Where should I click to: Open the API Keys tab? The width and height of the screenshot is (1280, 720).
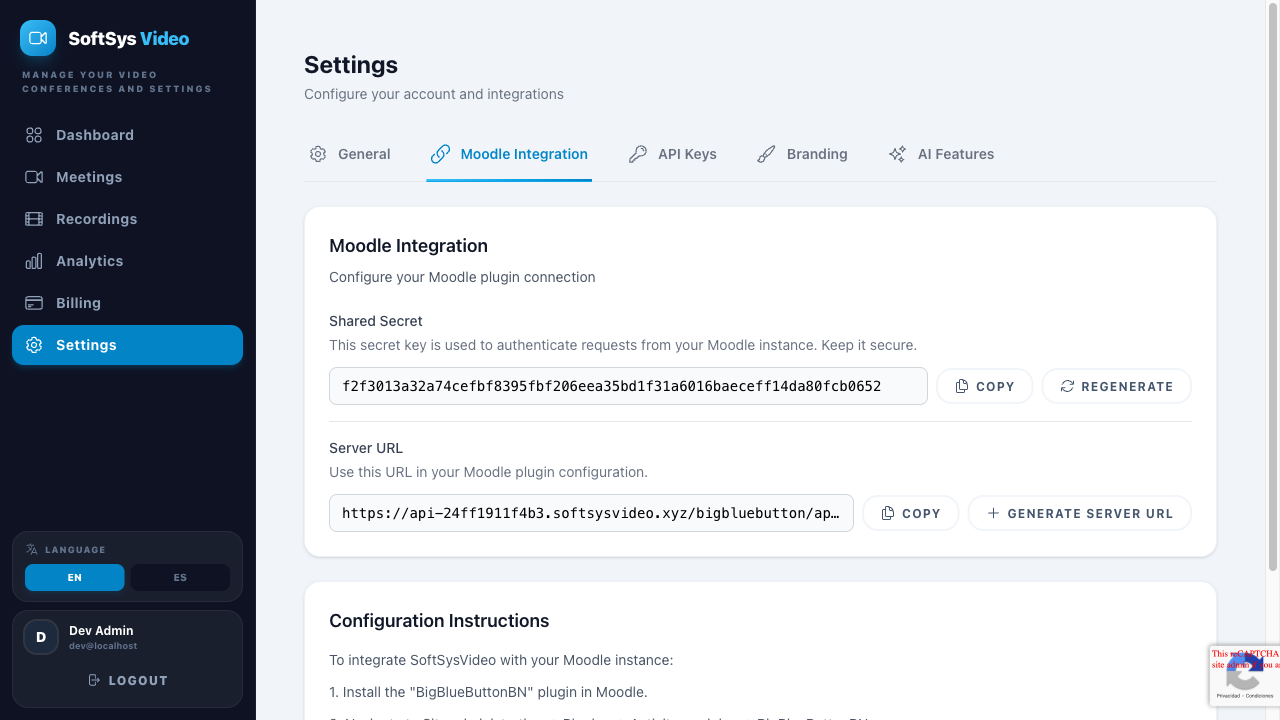click(x=672, y=154)
